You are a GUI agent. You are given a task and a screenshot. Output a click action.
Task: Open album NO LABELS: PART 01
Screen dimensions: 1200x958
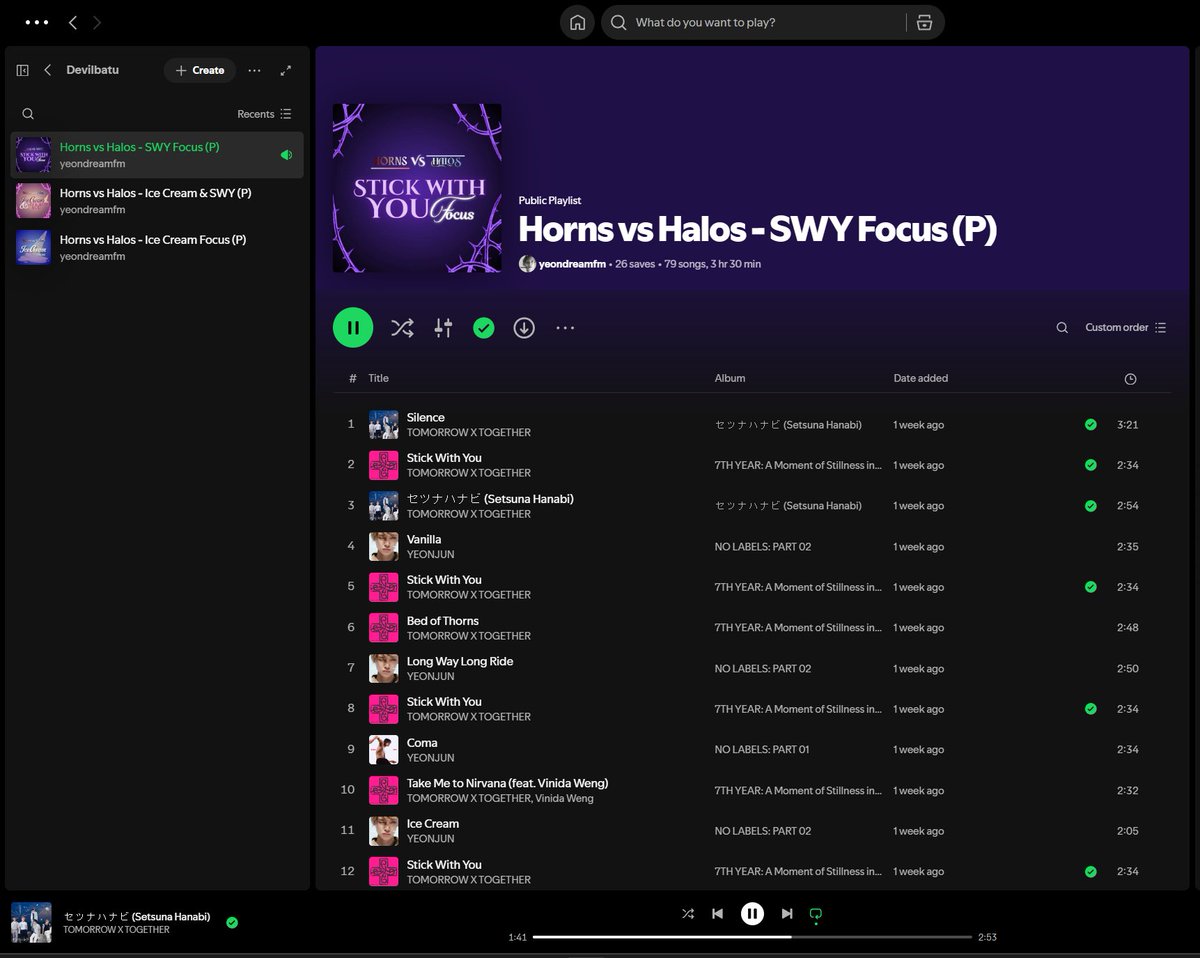(x=762, y=749)
